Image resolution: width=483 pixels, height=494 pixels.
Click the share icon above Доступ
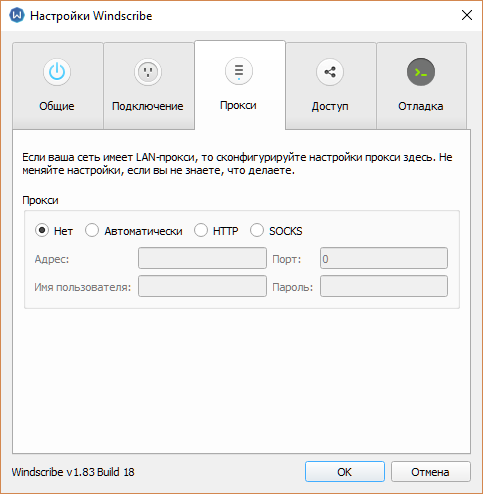point(330,72)
